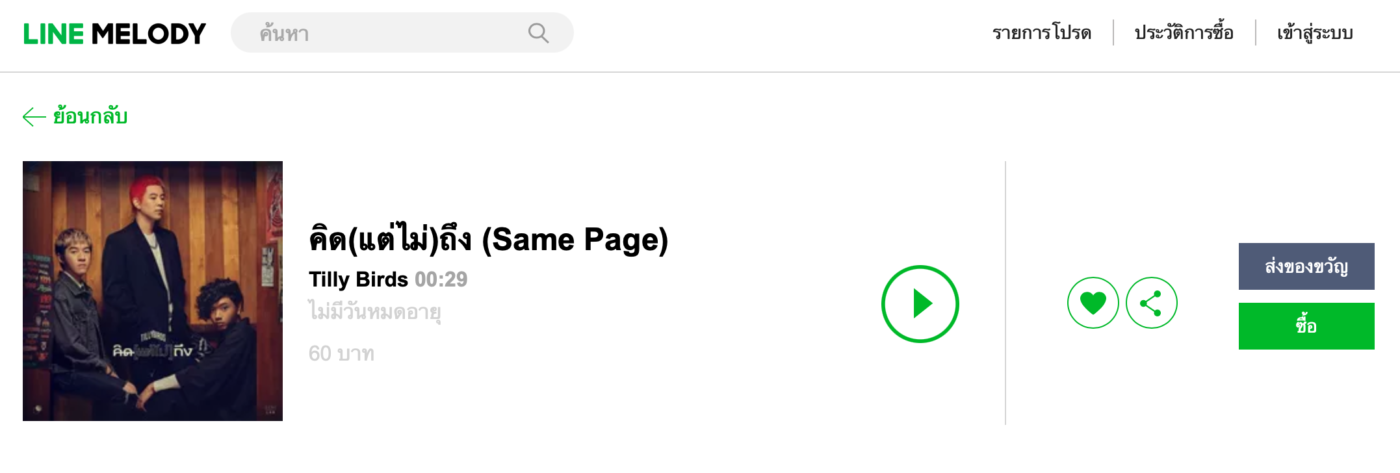
Task: Click the search magnifier icon
Action: point(538,33)
